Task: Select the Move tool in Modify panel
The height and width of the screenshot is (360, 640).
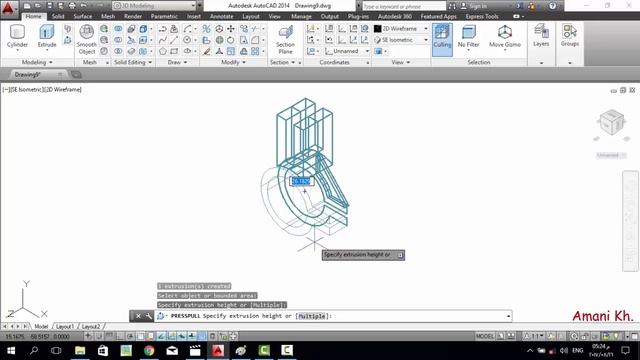Action: (x=231, y=29)
